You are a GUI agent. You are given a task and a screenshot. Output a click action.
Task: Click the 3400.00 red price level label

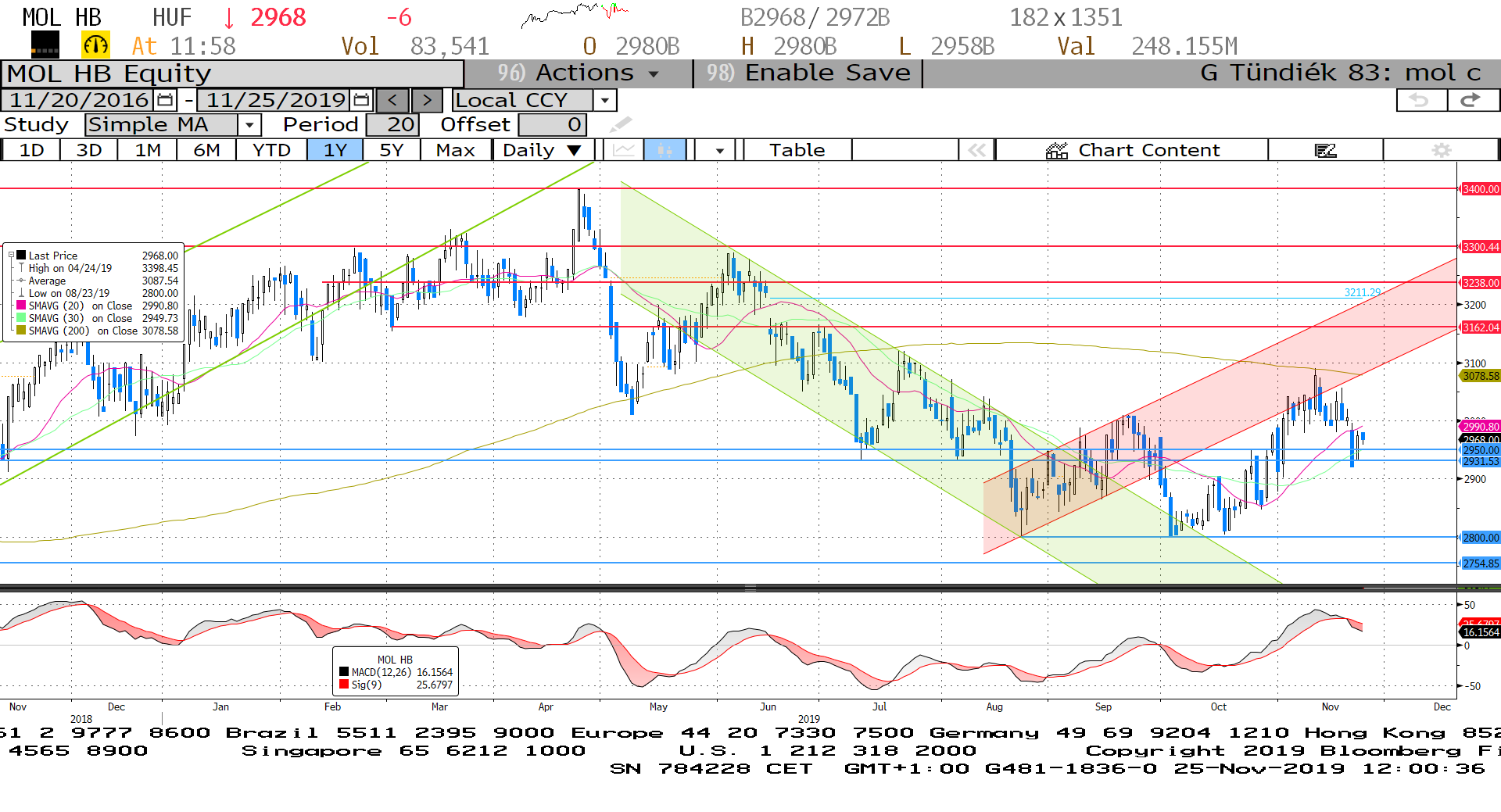point(1481,189)
